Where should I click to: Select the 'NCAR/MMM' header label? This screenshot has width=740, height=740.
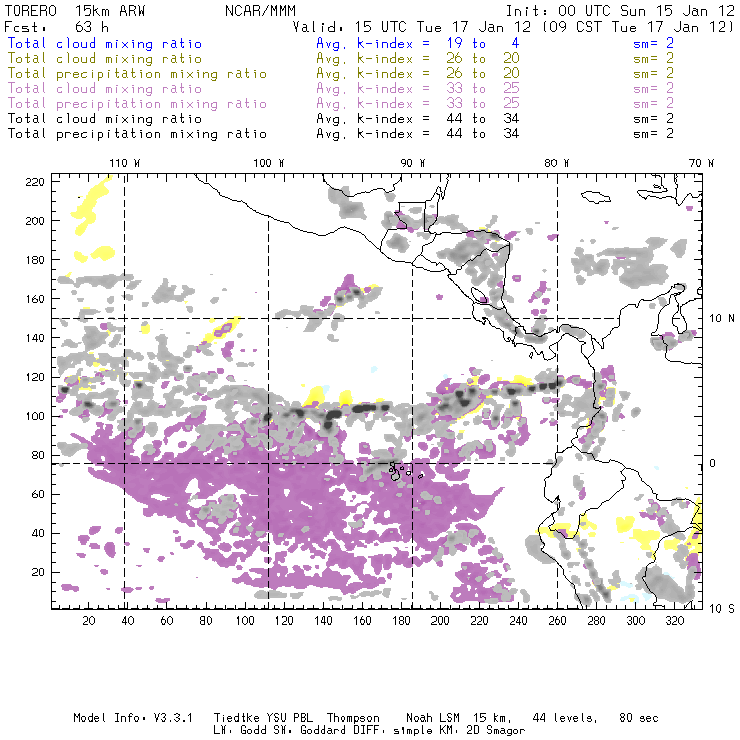click(x=260, y=11)
